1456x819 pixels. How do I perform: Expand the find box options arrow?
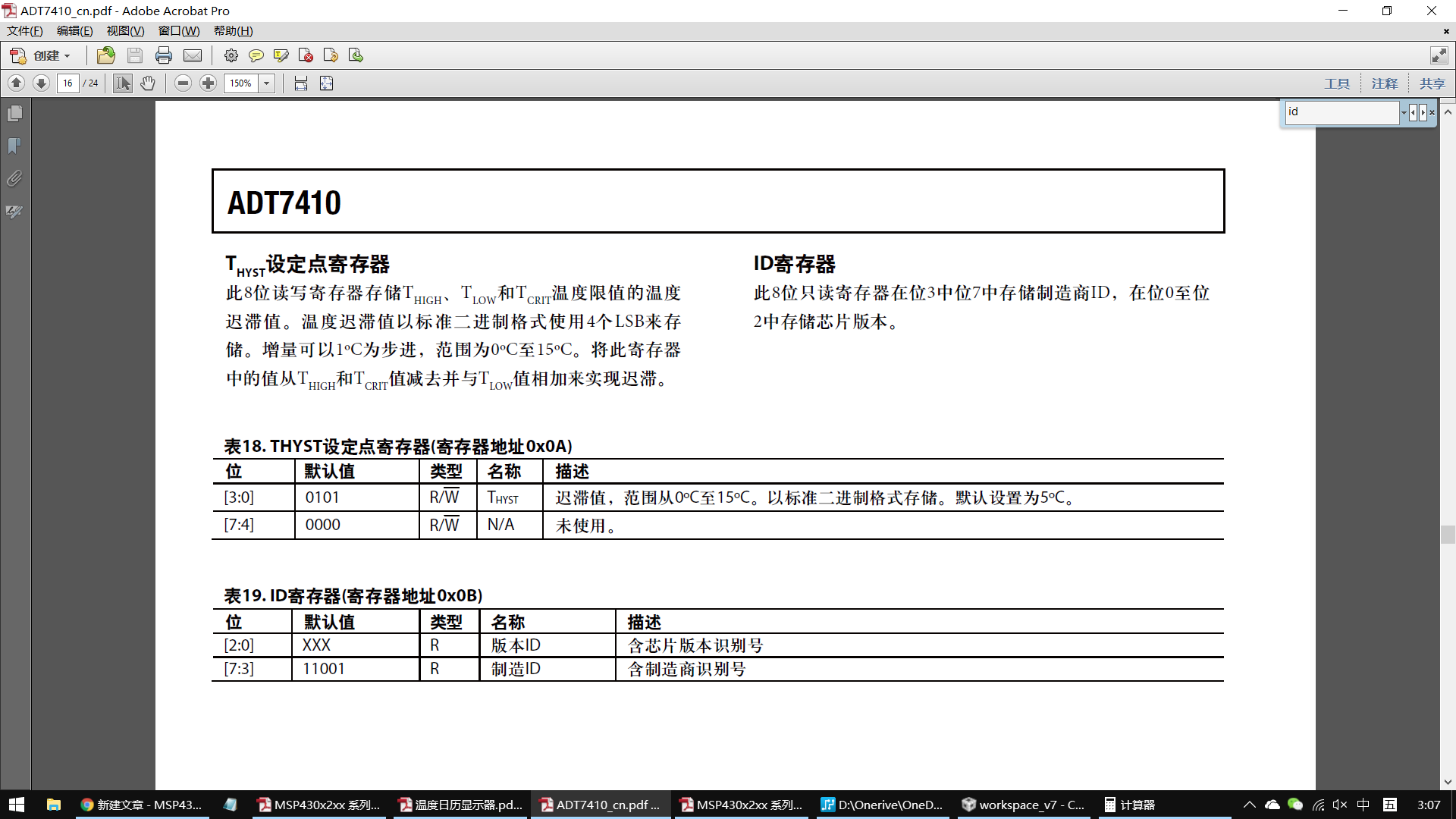pyautogui.click(x=1404, y=112)
